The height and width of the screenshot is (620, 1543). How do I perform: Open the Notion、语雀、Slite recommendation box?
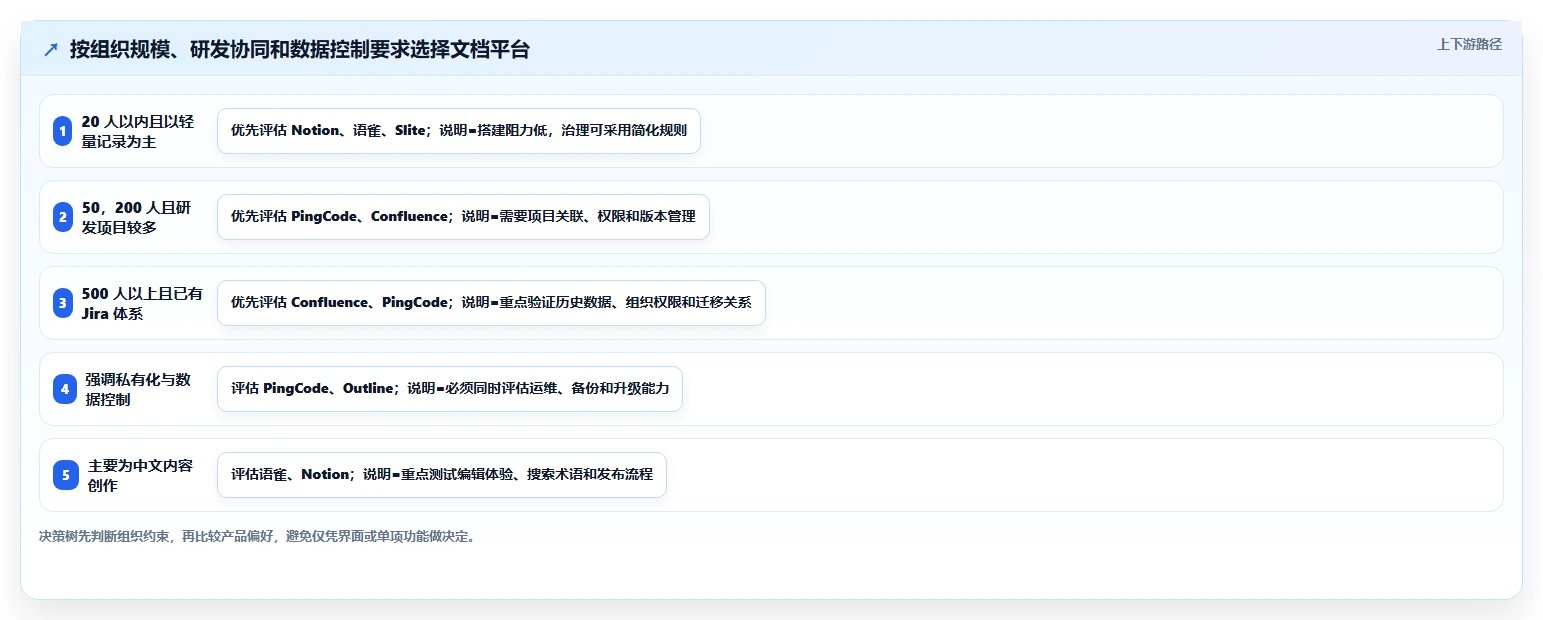[459, 131]
